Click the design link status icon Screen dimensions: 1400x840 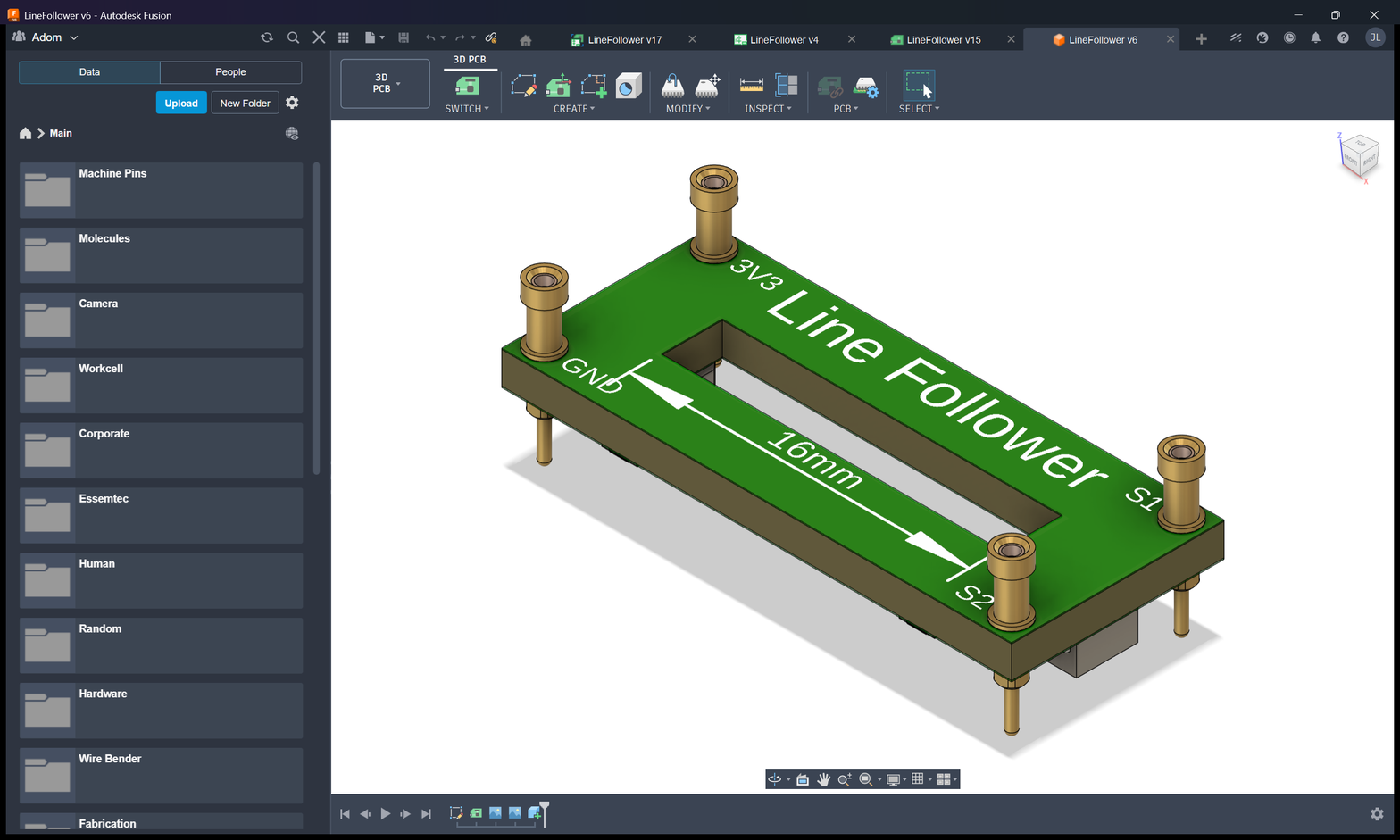[491, 37]
